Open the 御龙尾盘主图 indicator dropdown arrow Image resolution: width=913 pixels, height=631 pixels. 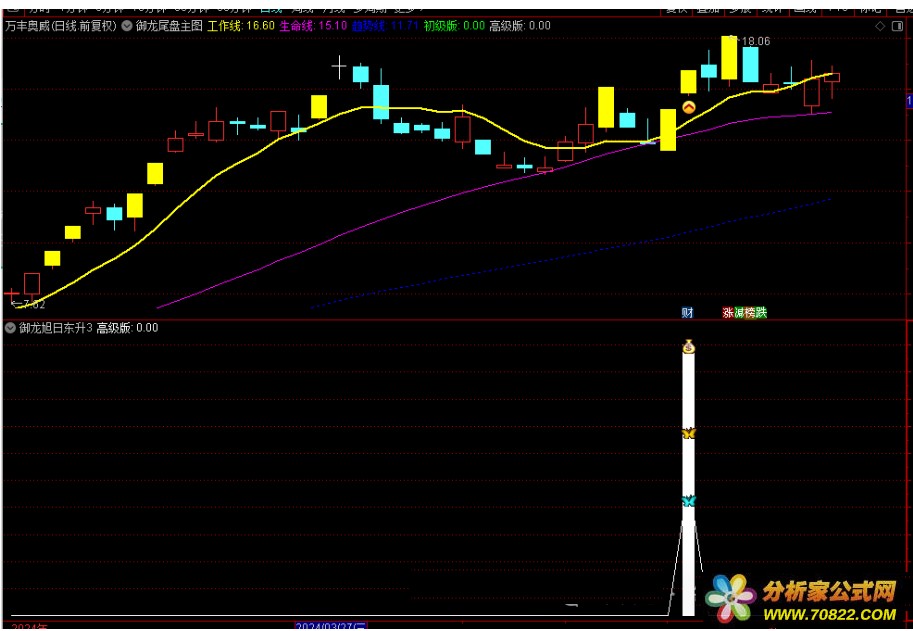[126, 26]
